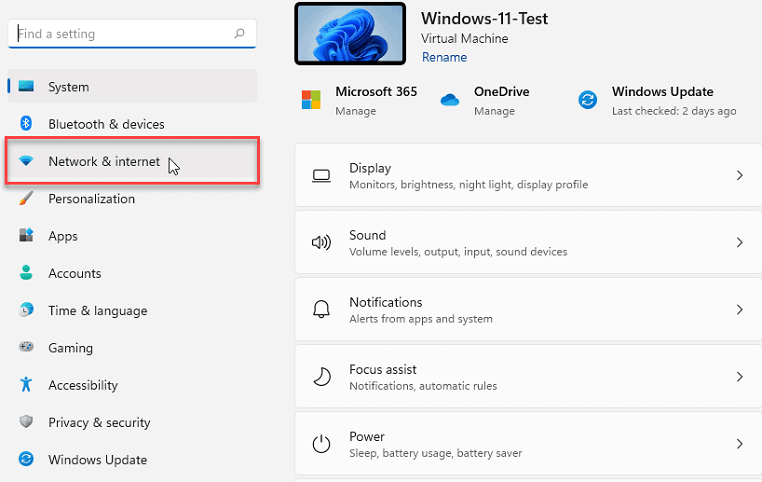Click the Display laptop icon
Screen dimensions: 762x482
(x=321, y=175)
